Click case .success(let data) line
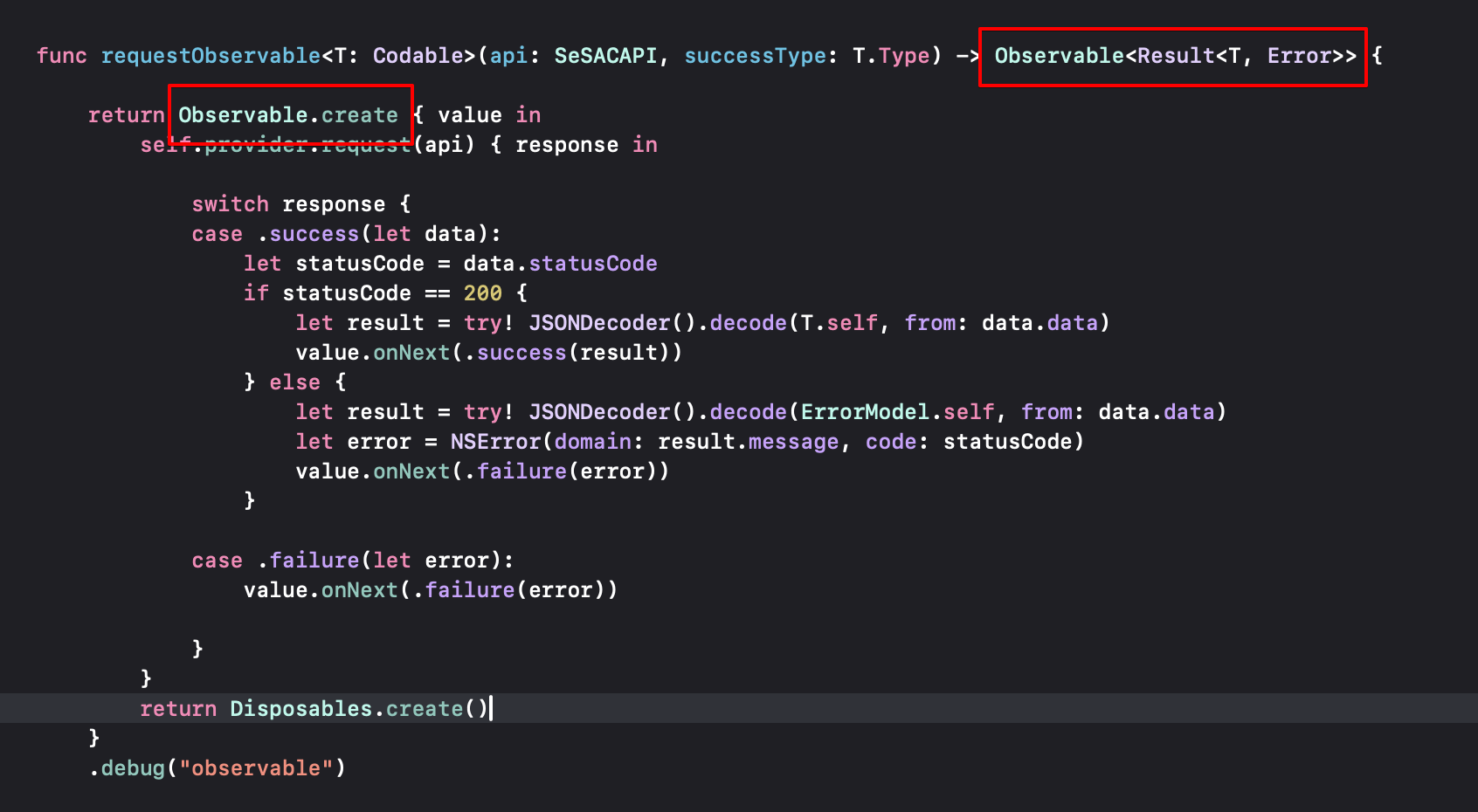The width and height of the screenshot is (1478, 812). tap(347, 234)
